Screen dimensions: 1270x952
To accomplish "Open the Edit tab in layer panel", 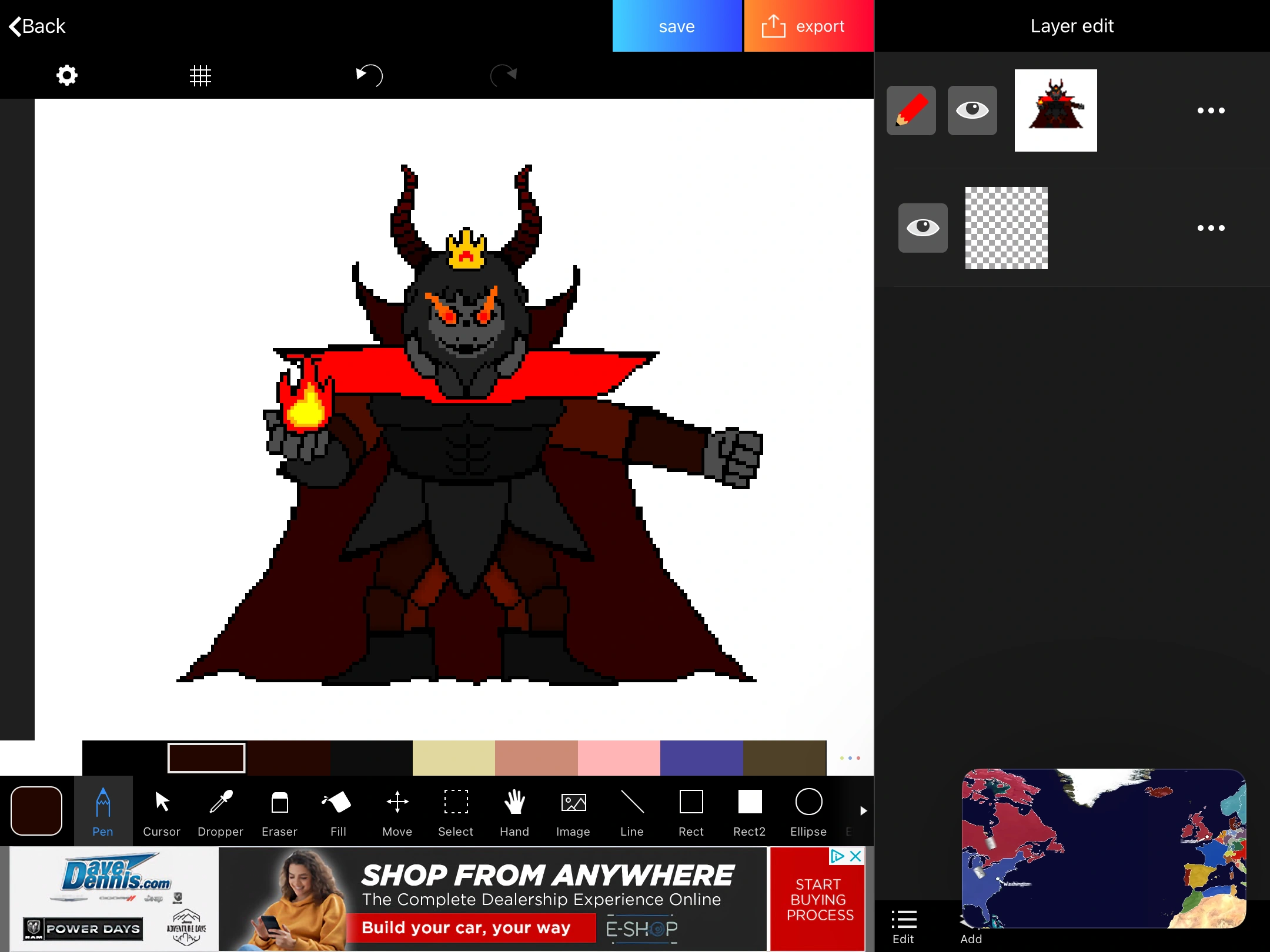I will [x=903, y=927].
